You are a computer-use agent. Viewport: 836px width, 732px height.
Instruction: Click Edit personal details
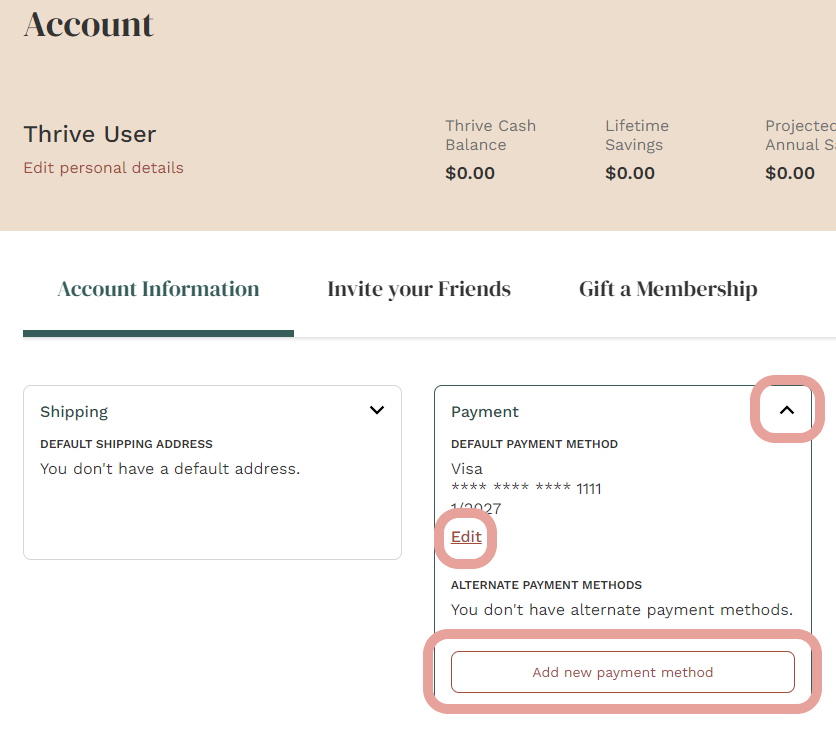103,167
